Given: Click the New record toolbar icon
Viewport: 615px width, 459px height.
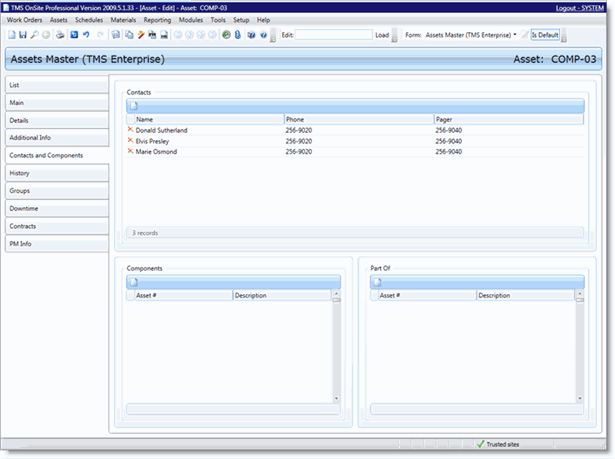Looking at the screenshot, I should [12, 35].
